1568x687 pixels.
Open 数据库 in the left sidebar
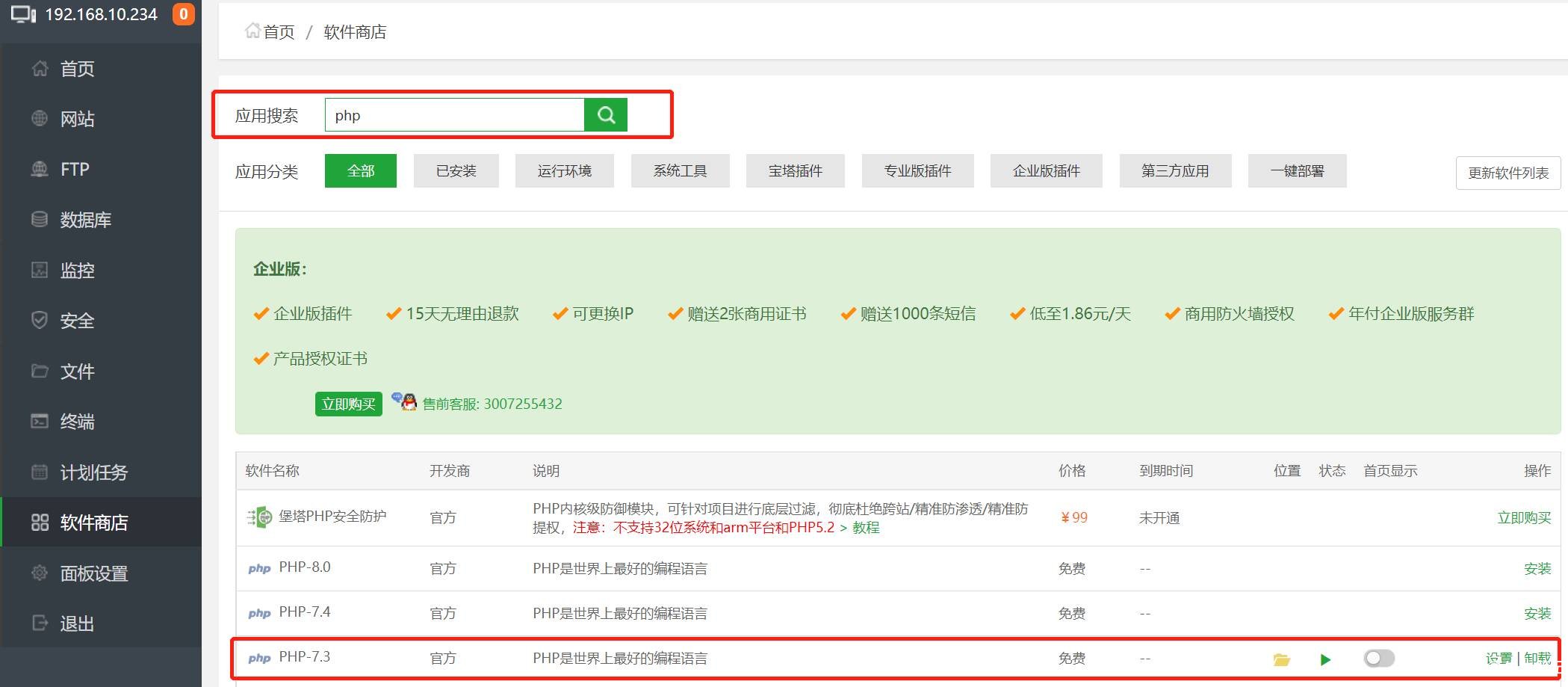tap(101, 220)
